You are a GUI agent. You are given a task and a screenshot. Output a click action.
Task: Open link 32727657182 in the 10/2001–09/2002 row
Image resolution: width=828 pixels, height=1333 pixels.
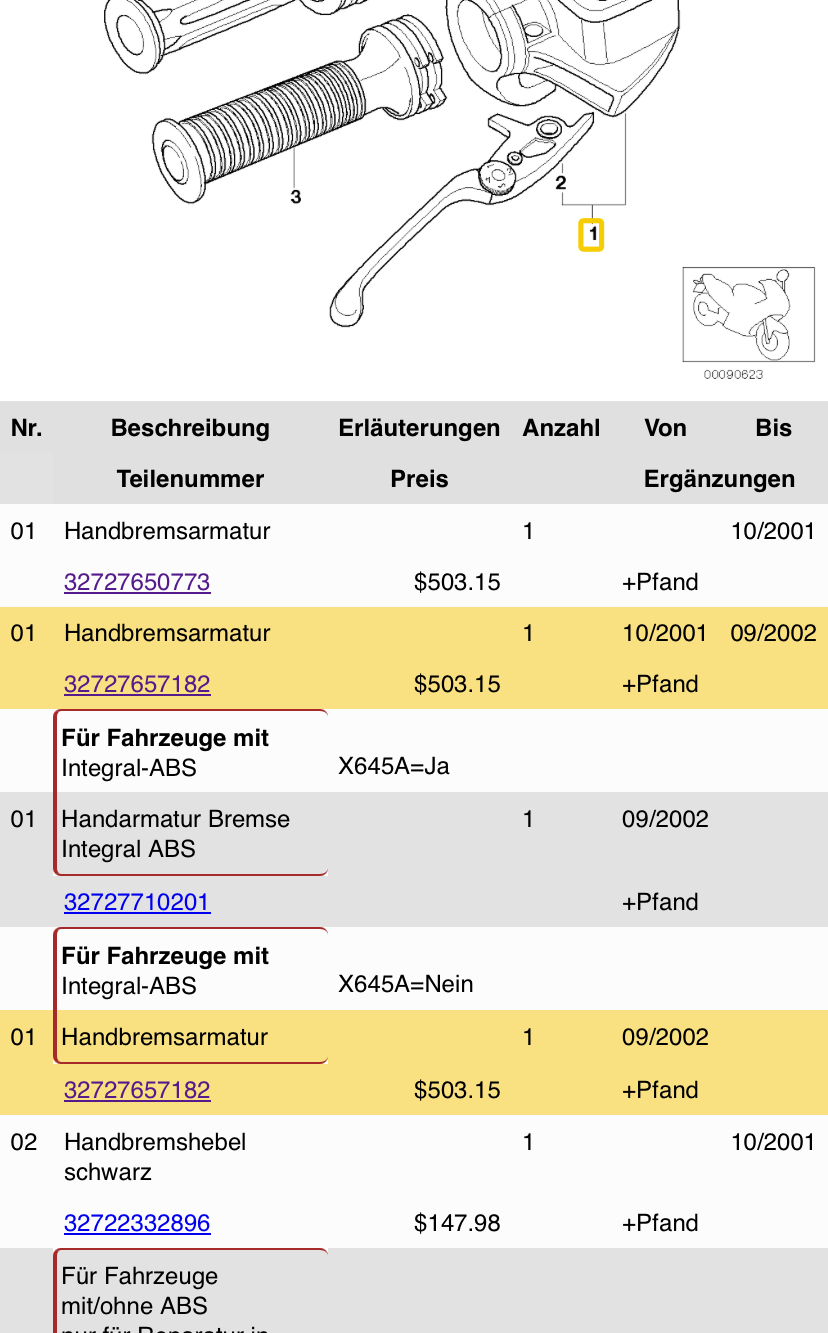(x=137, y=684)
